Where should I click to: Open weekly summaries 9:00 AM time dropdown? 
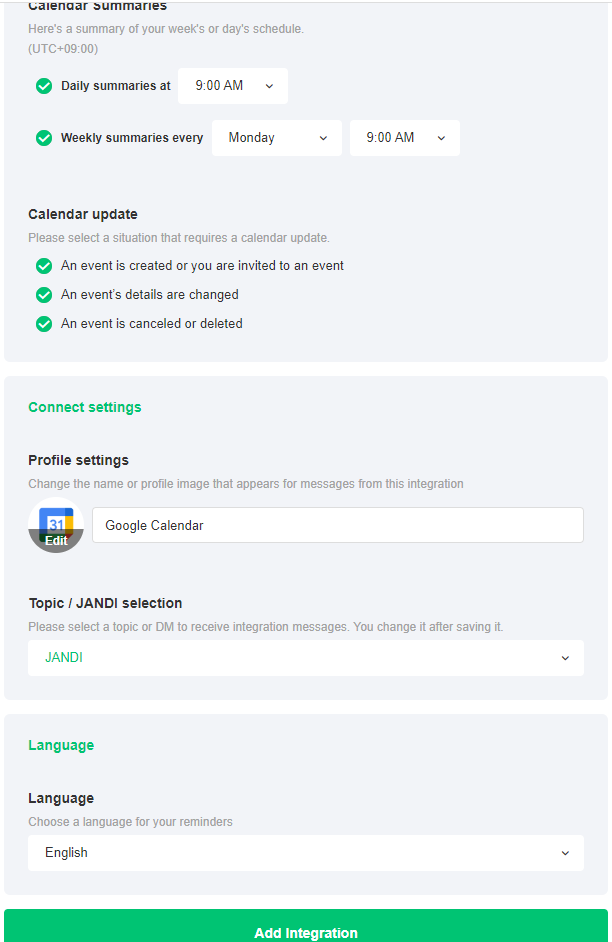click(404, 138)
